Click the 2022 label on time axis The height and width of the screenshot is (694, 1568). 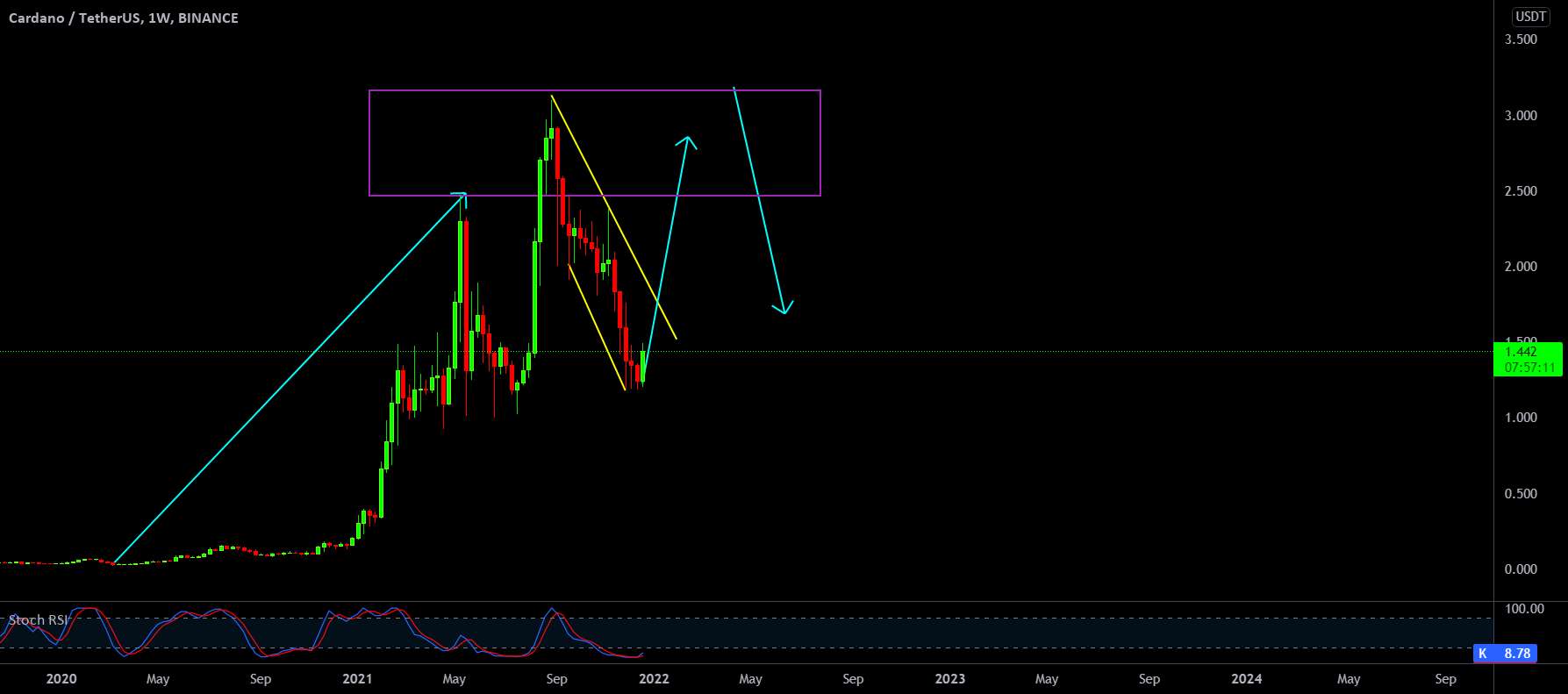pos(654,679)
